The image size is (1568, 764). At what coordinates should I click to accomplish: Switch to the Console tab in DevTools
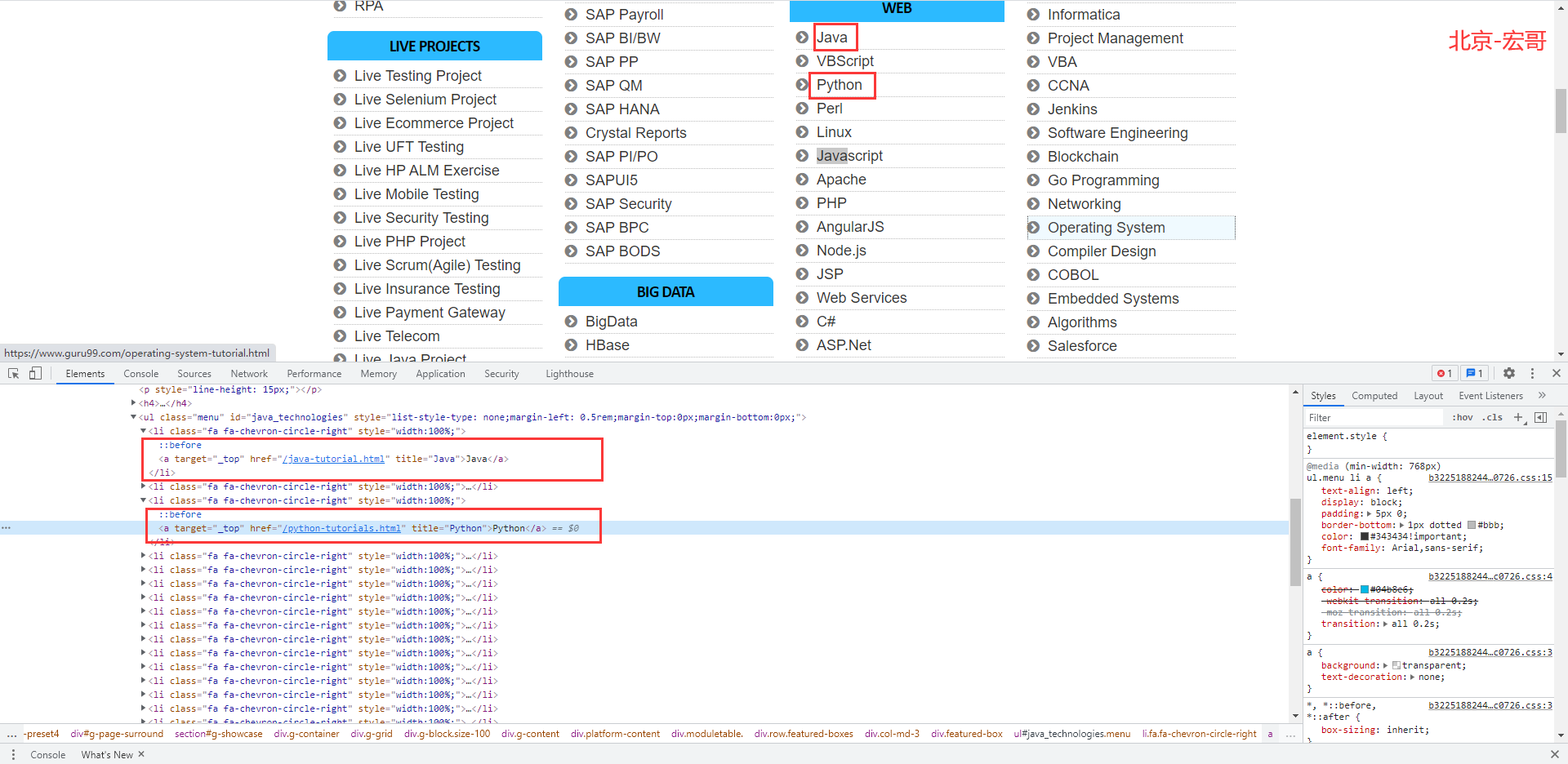pyautogui.click(x=141, y=374)
